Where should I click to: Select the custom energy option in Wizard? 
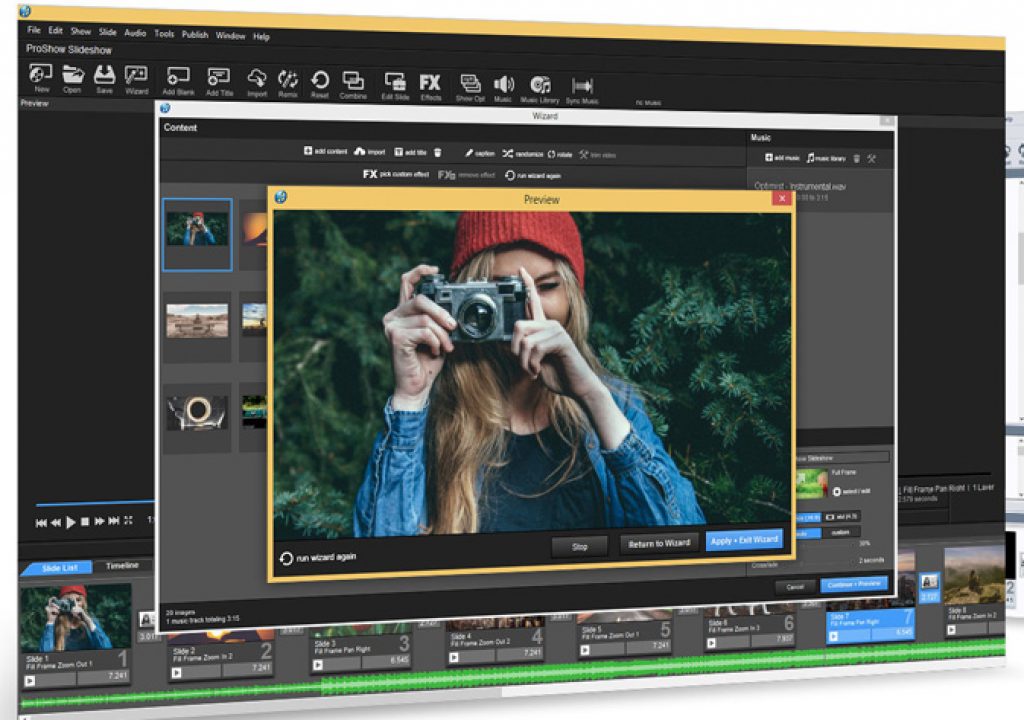tap(840, 532)
